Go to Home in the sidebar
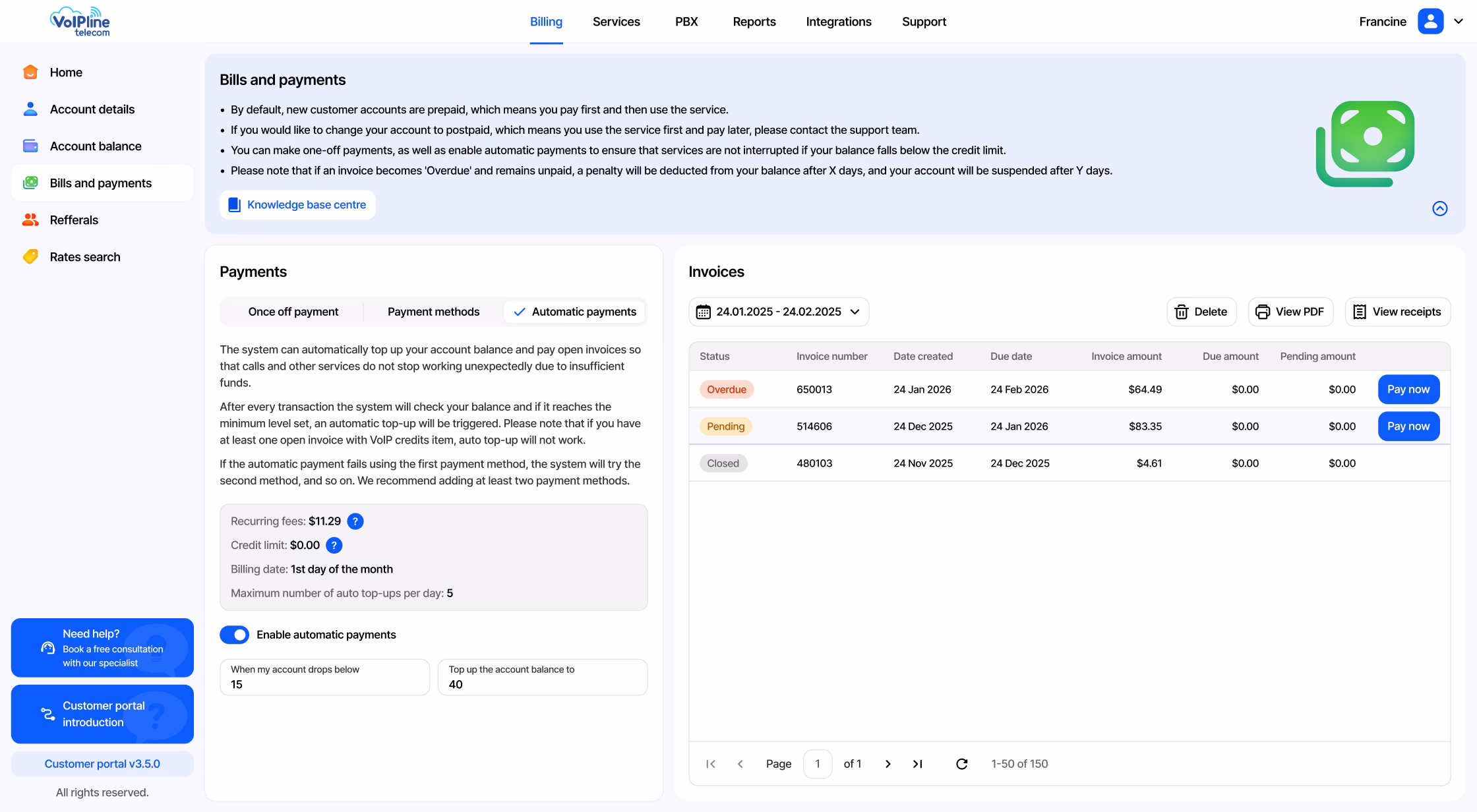The width and height of the screenshot is (1477, 812). (x=102, y=72)
